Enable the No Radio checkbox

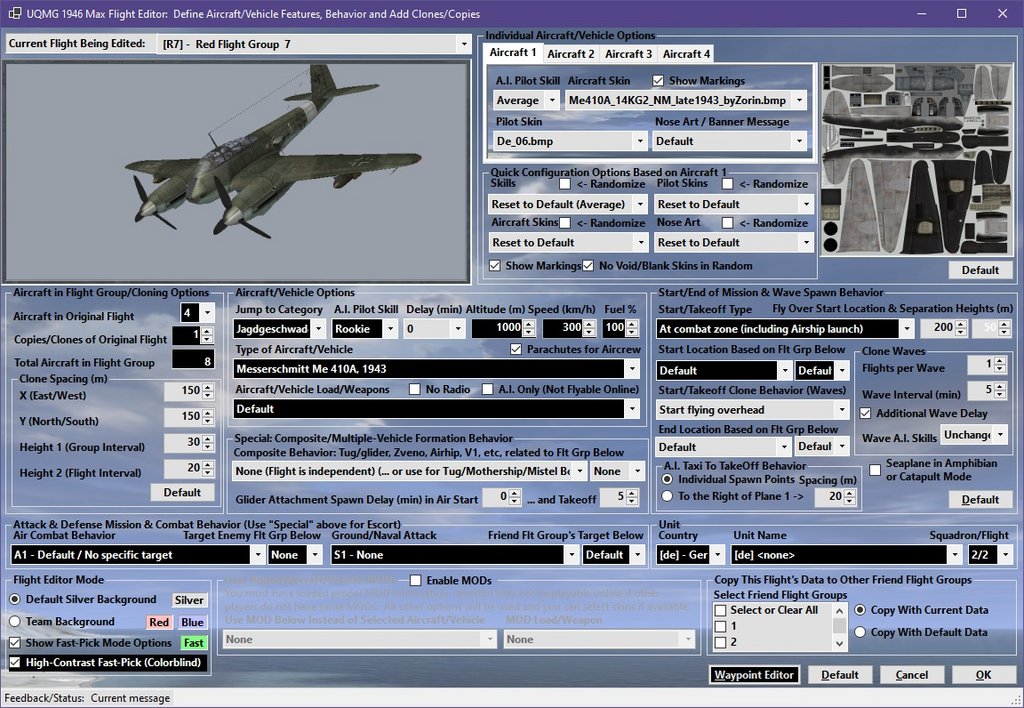(x=414, y=389)
